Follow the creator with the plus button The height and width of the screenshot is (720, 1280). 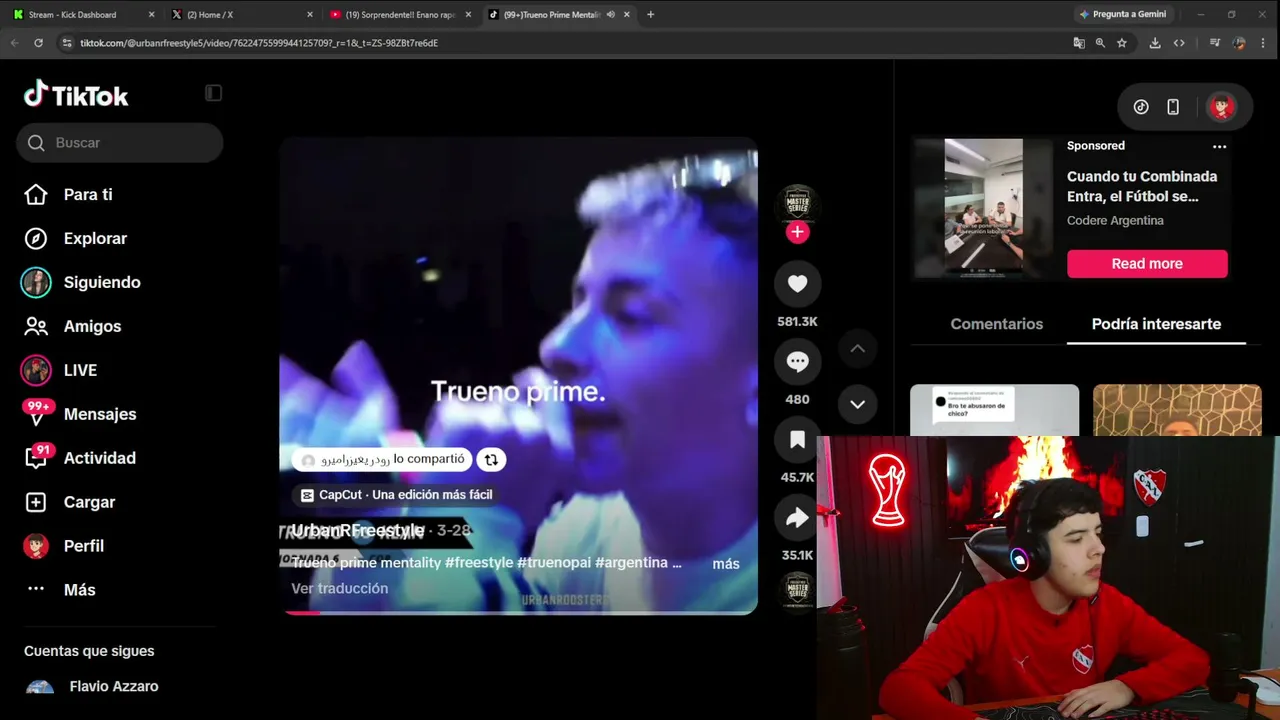click(x=797, y=232)
